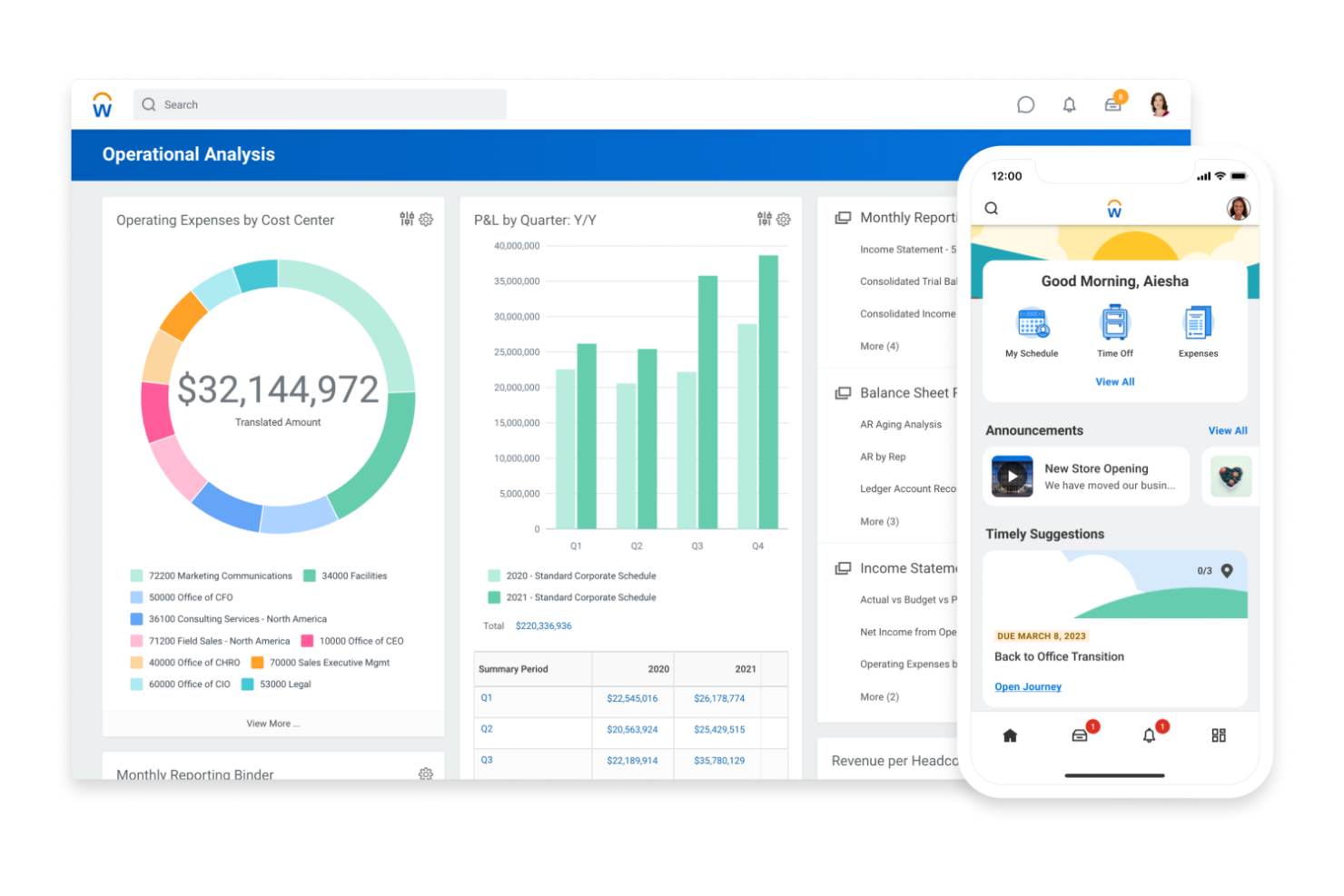Expand More (4) under Monthly Reporting
Image resolution: width=1344 pixels, height=896 pixels.
(x=879, y=346)
